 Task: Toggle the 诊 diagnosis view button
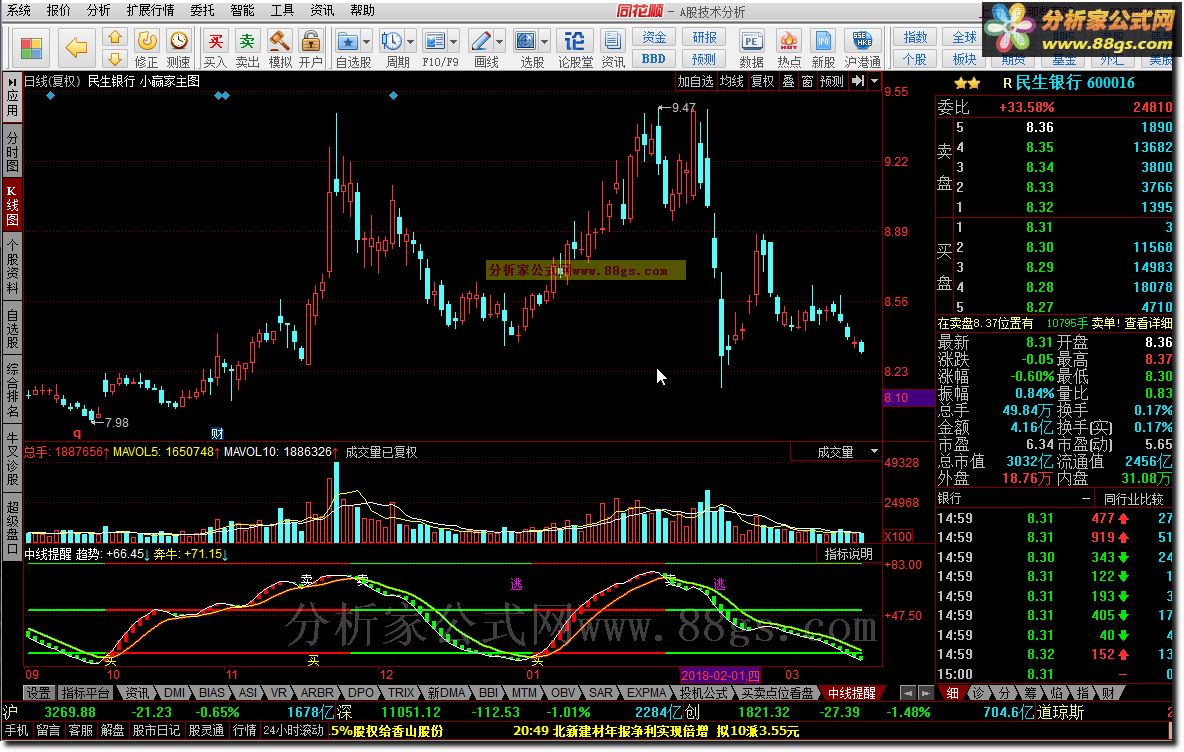(x=978, y=692)
